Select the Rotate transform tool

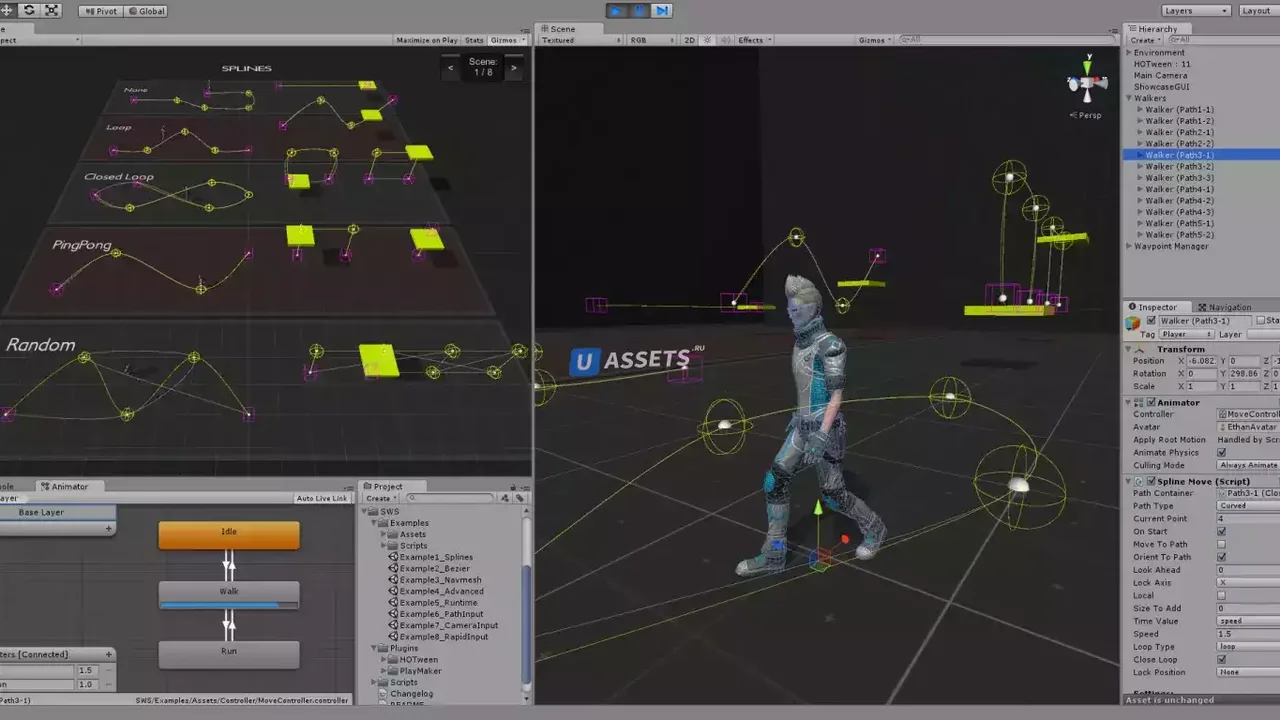[x=28, y=10]
